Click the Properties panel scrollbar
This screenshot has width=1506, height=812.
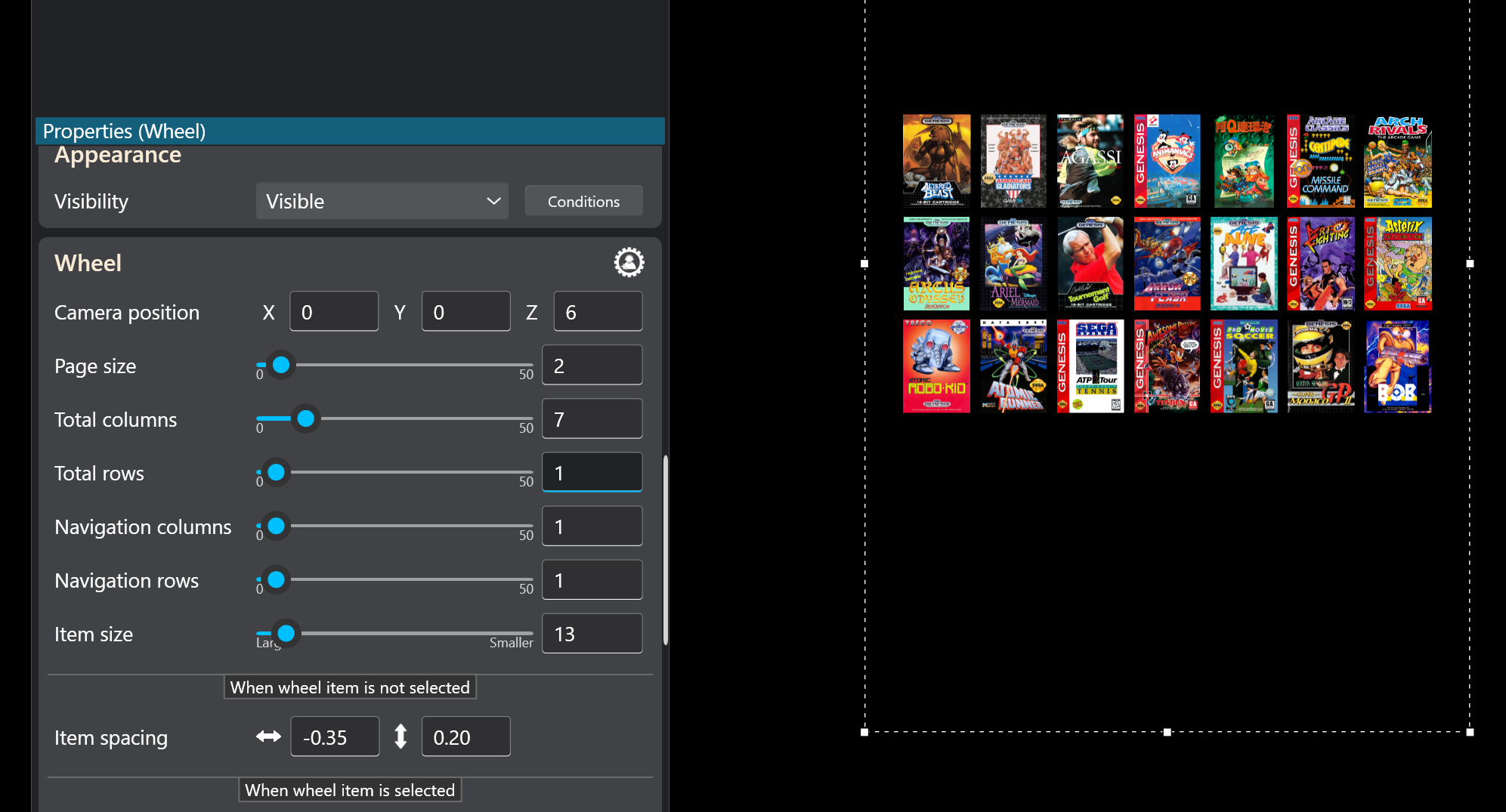click(665, 550)
